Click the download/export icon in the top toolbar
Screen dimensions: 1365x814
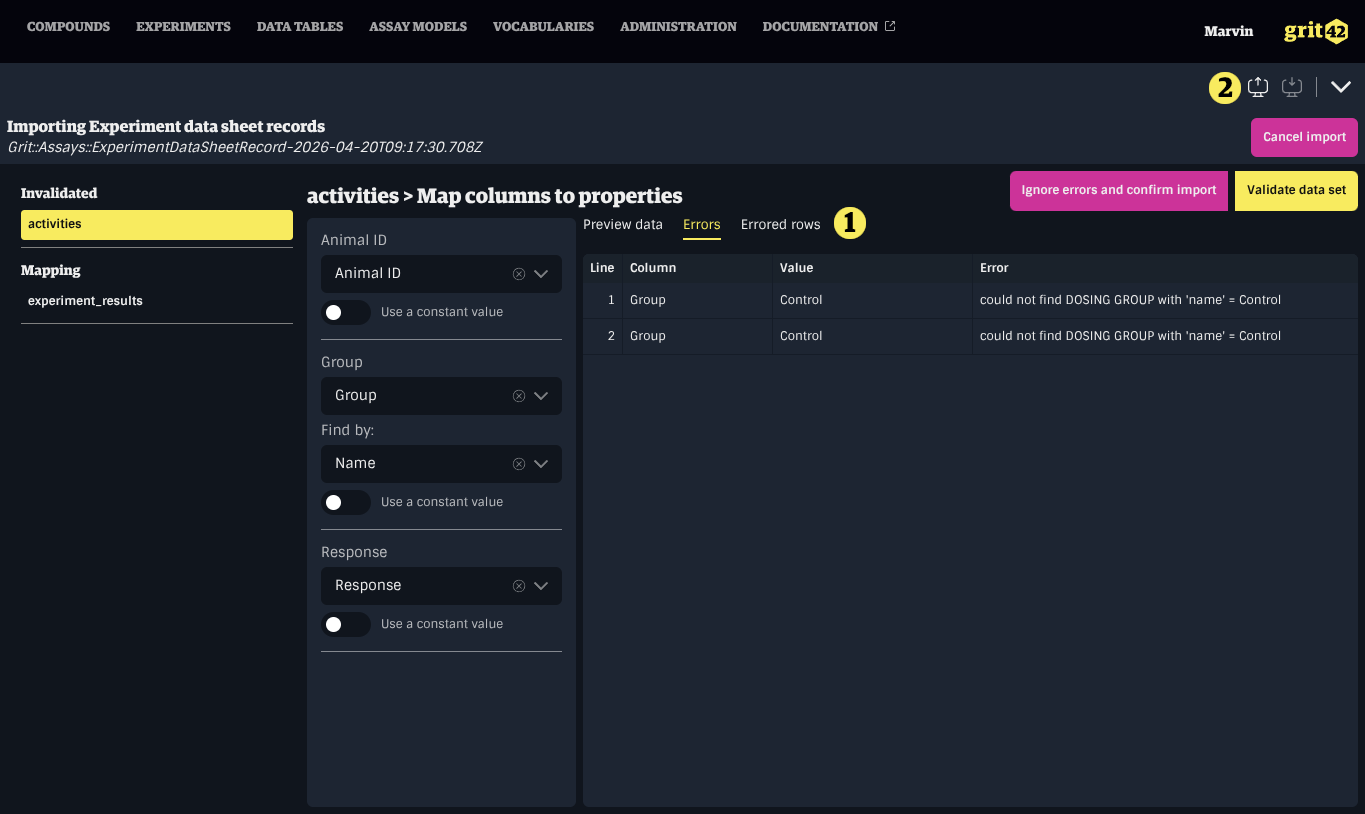point(1292,88)
